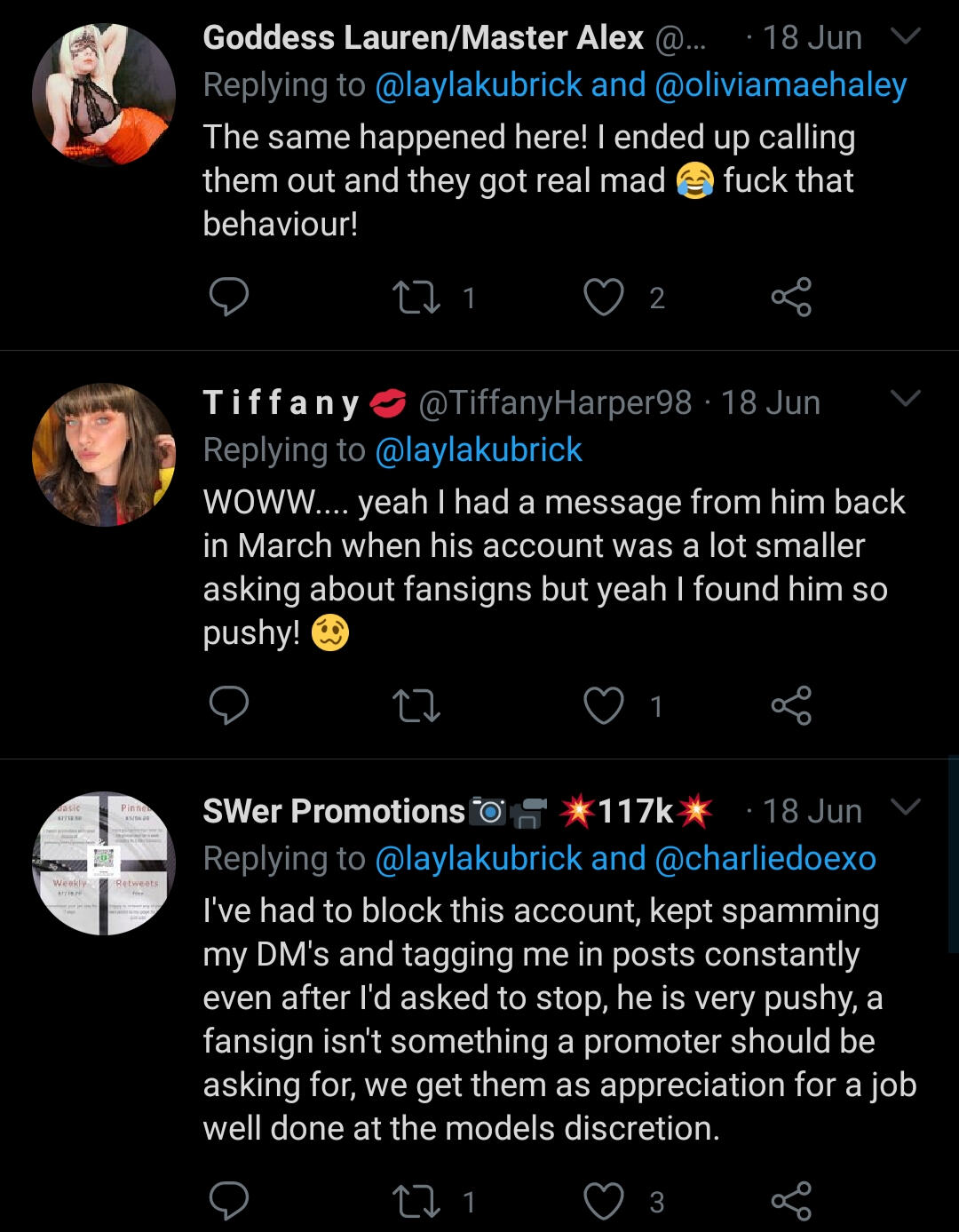Image resolution: width=959 pixels, height=1232 pixels.
Task: Open @TiffanyHarper98 handle
Action: pyautogui.click(x=554, y=403)
